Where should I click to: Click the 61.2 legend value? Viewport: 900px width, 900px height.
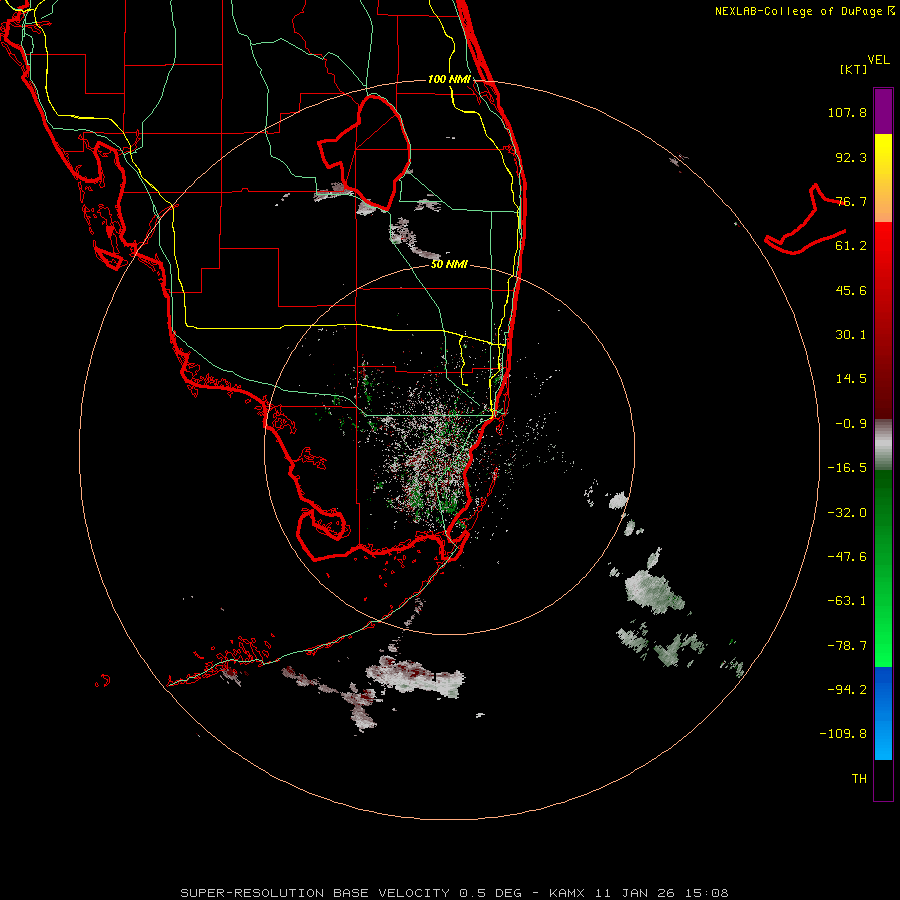(851, 246)
